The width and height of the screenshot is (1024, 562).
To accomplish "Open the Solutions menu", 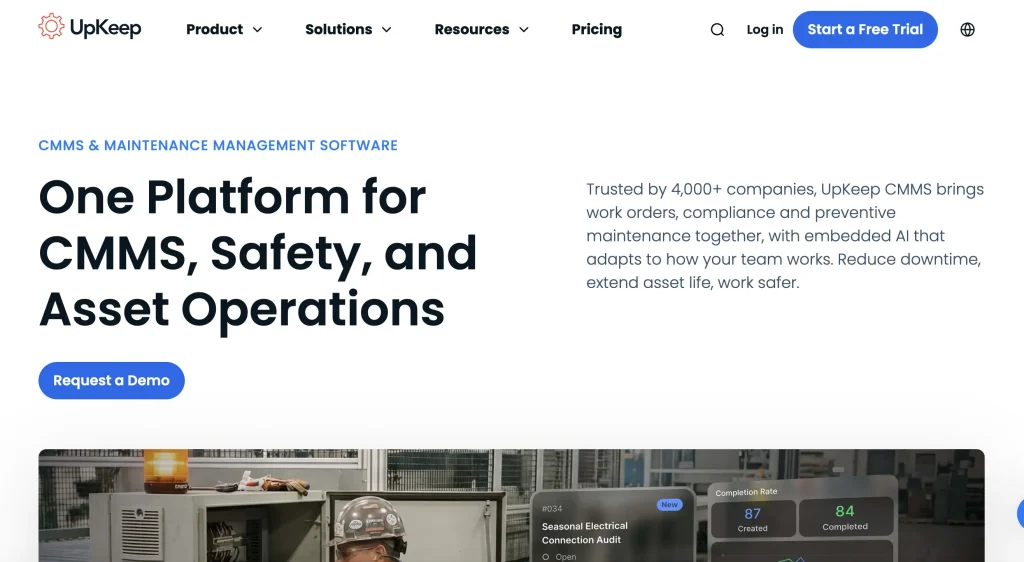I will (x=338, y=29).
